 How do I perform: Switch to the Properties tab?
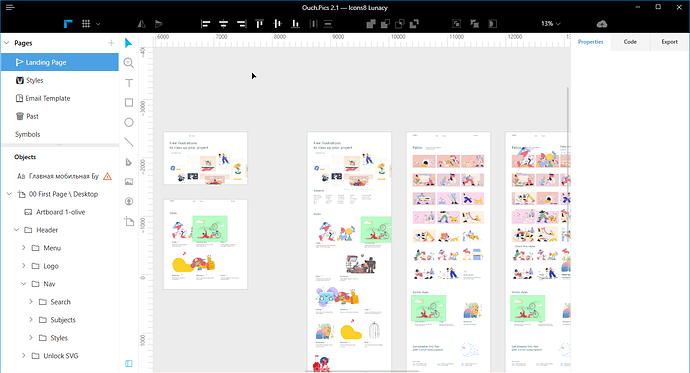[x=591, y=42]
